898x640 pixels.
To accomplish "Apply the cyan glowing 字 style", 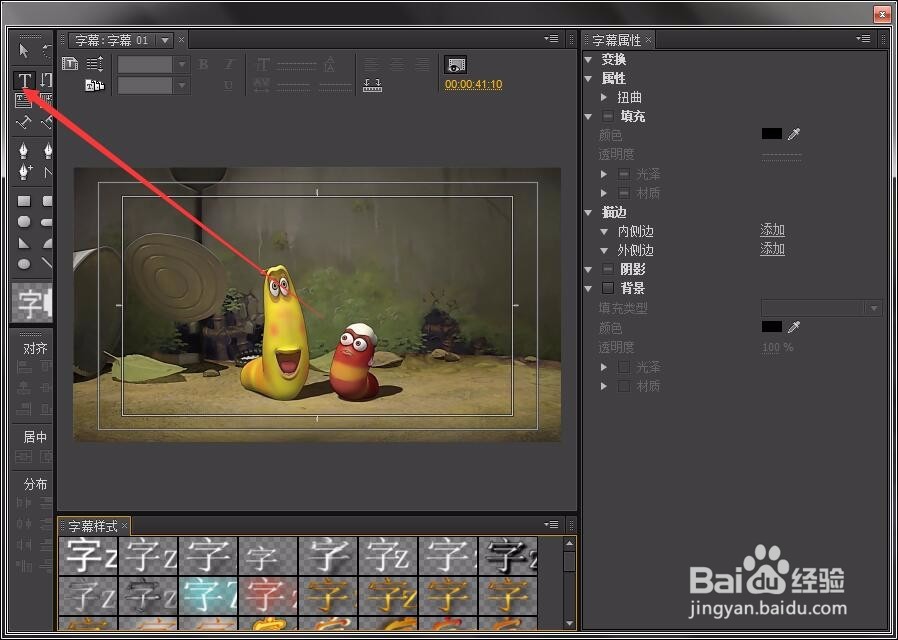I will [x=208, y=596].
